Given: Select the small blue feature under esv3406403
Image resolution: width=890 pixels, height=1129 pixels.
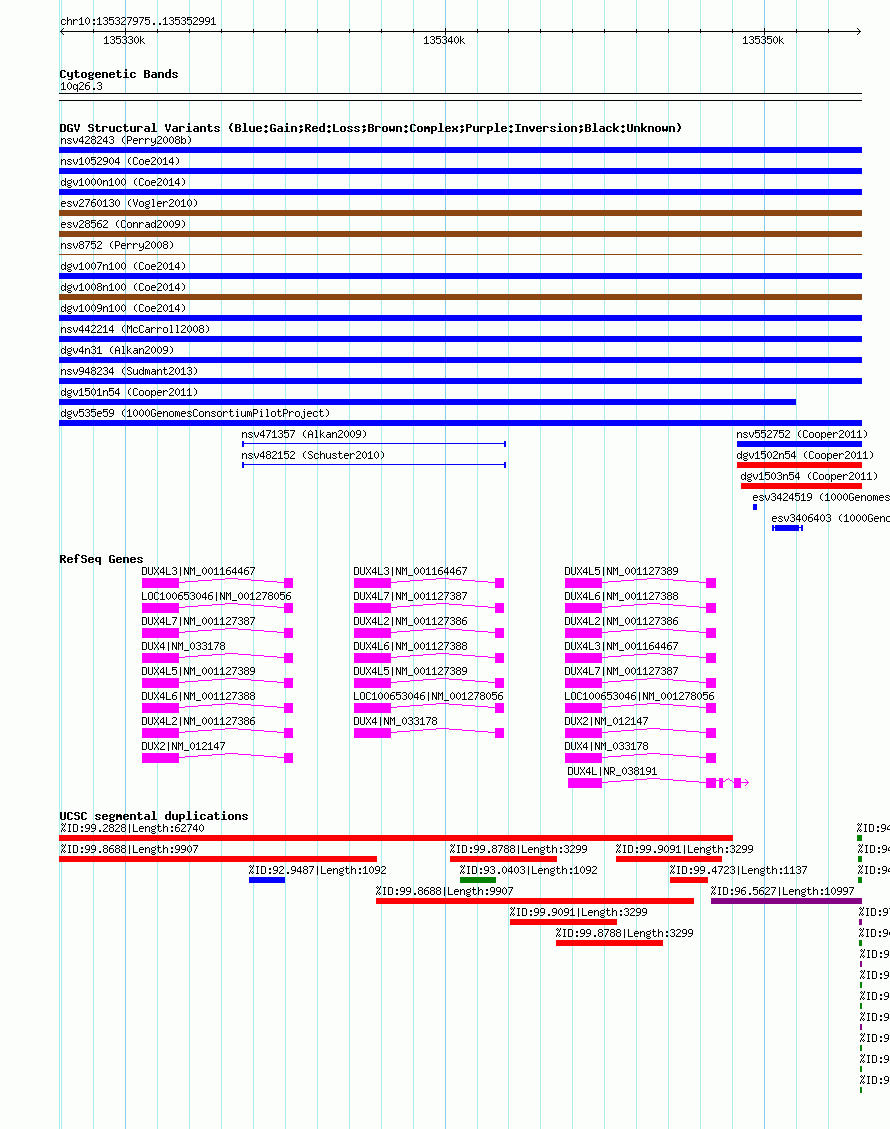Looking at the screenshot, I should tap(788, 528).
